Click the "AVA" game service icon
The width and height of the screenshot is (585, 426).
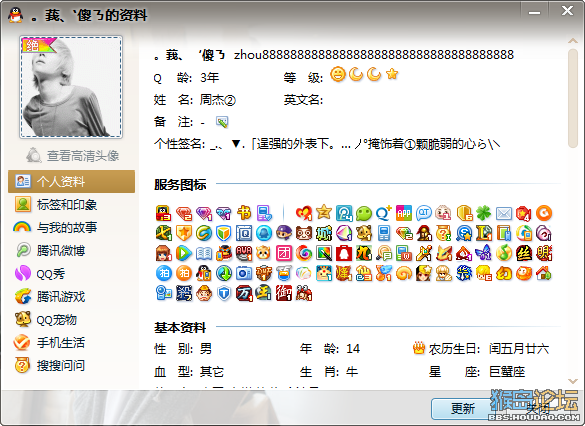click(x=244, y=253)
